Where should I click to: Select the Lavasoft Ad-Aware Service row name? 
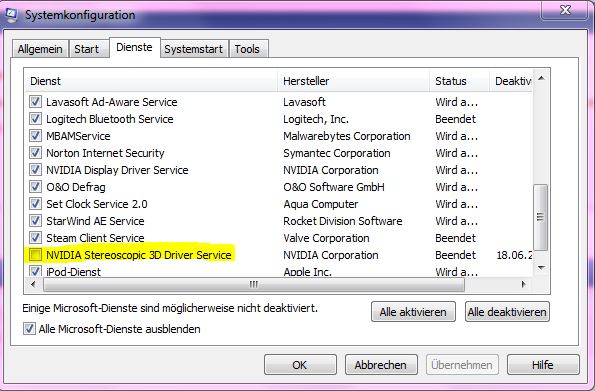112,102
